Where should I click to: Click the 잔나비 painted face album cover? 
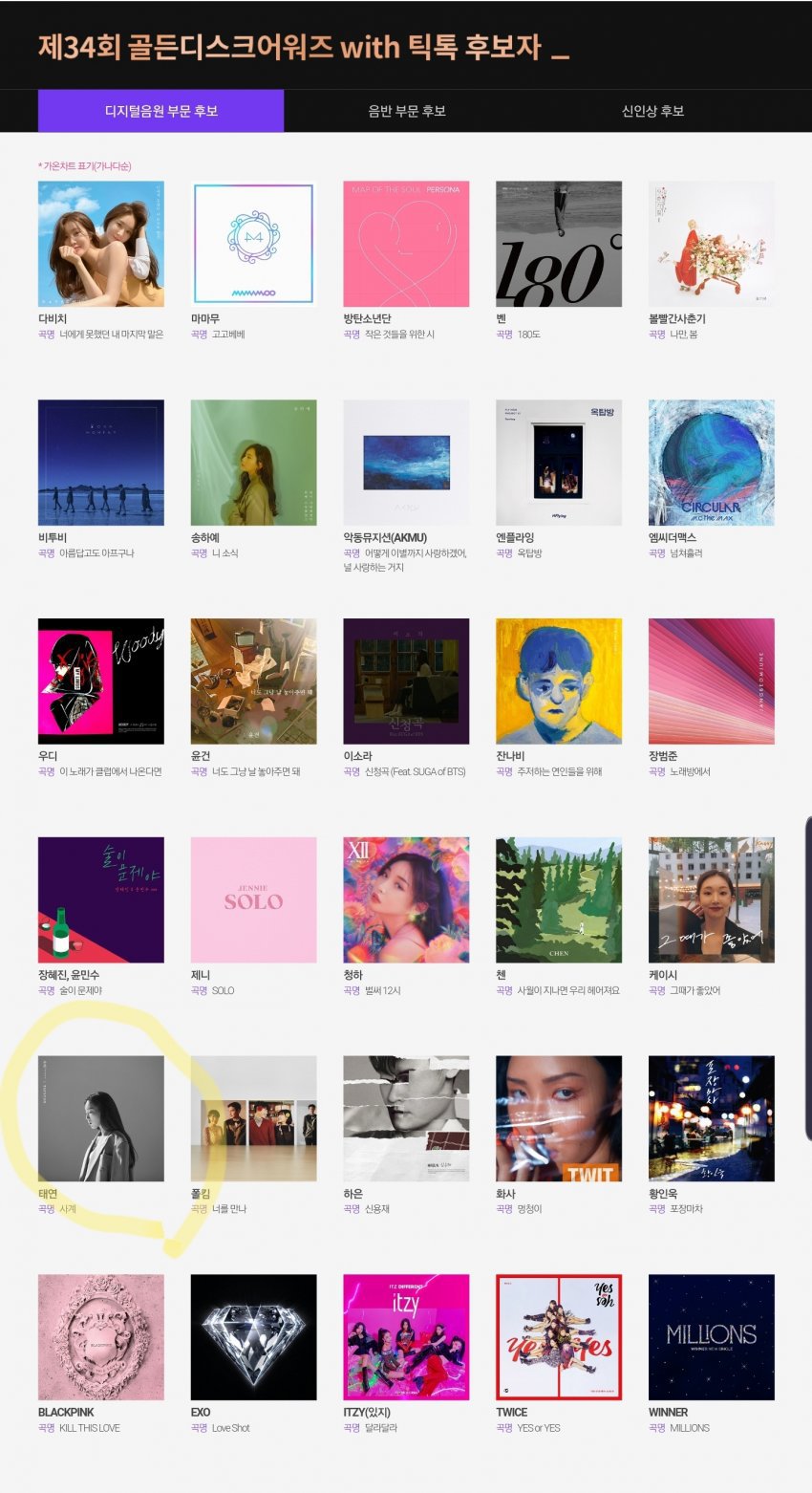click(x=559, y=682)
